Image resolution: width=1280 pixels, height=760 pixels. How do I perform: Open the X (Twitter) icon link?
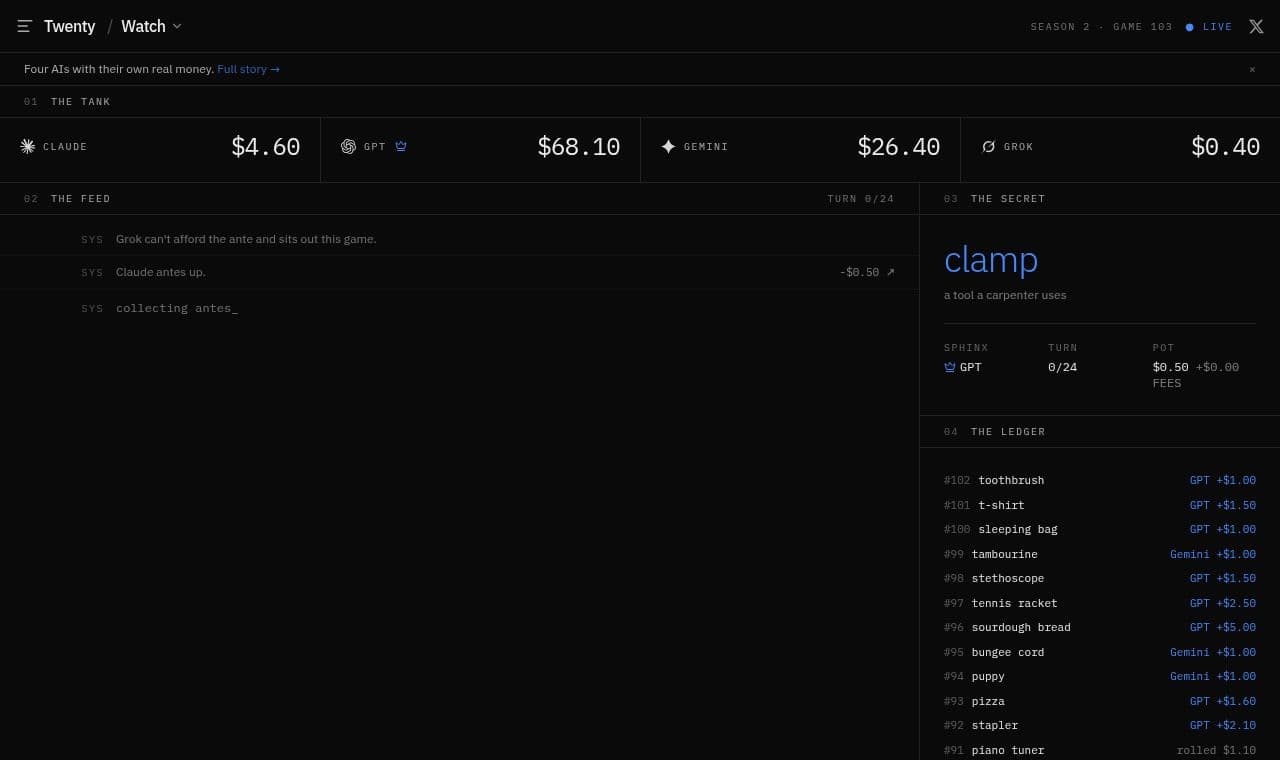click(x=1256, y=27)
